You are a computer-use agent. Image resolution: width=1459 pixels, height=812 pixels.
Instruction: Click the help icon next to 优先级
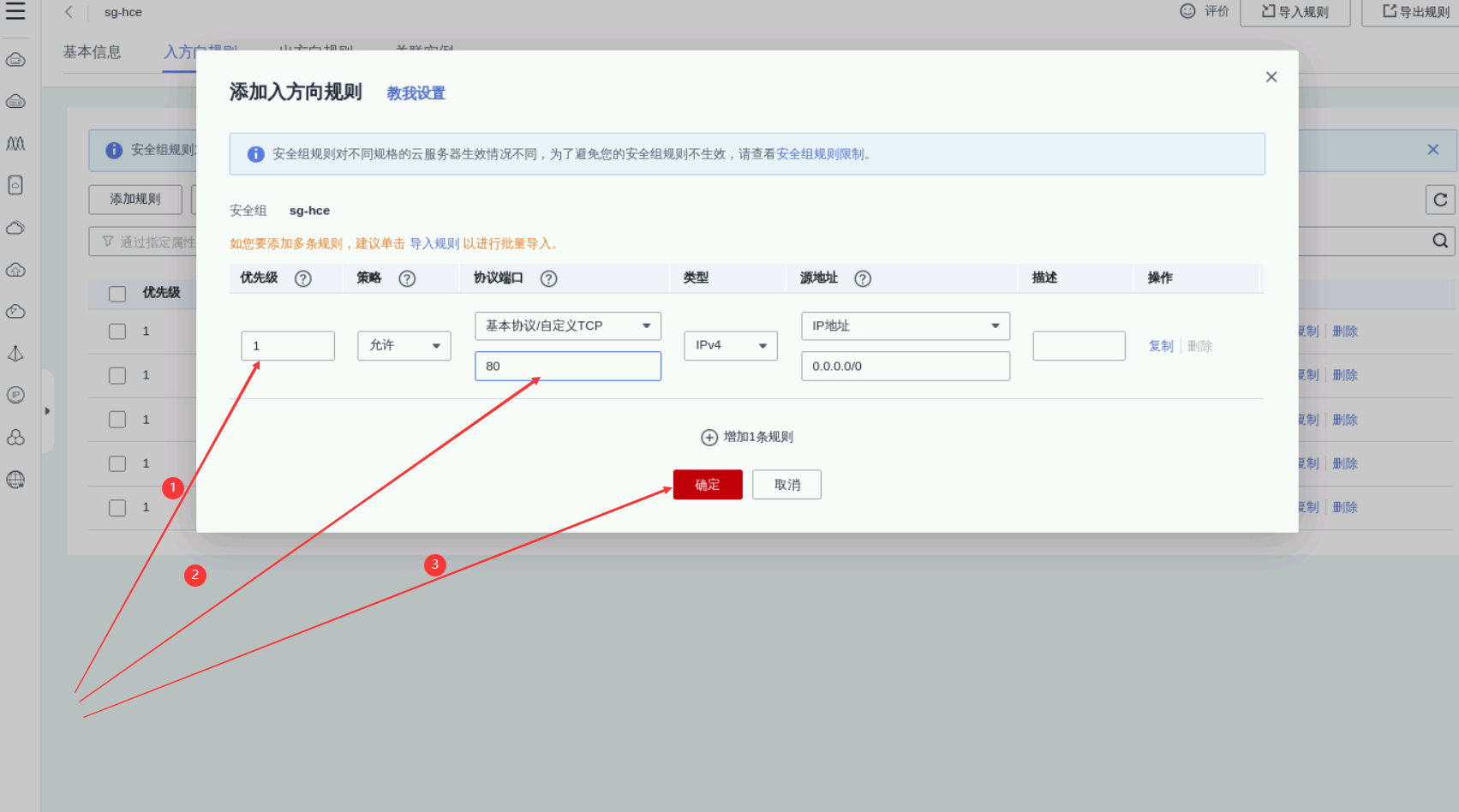[303, 278]
